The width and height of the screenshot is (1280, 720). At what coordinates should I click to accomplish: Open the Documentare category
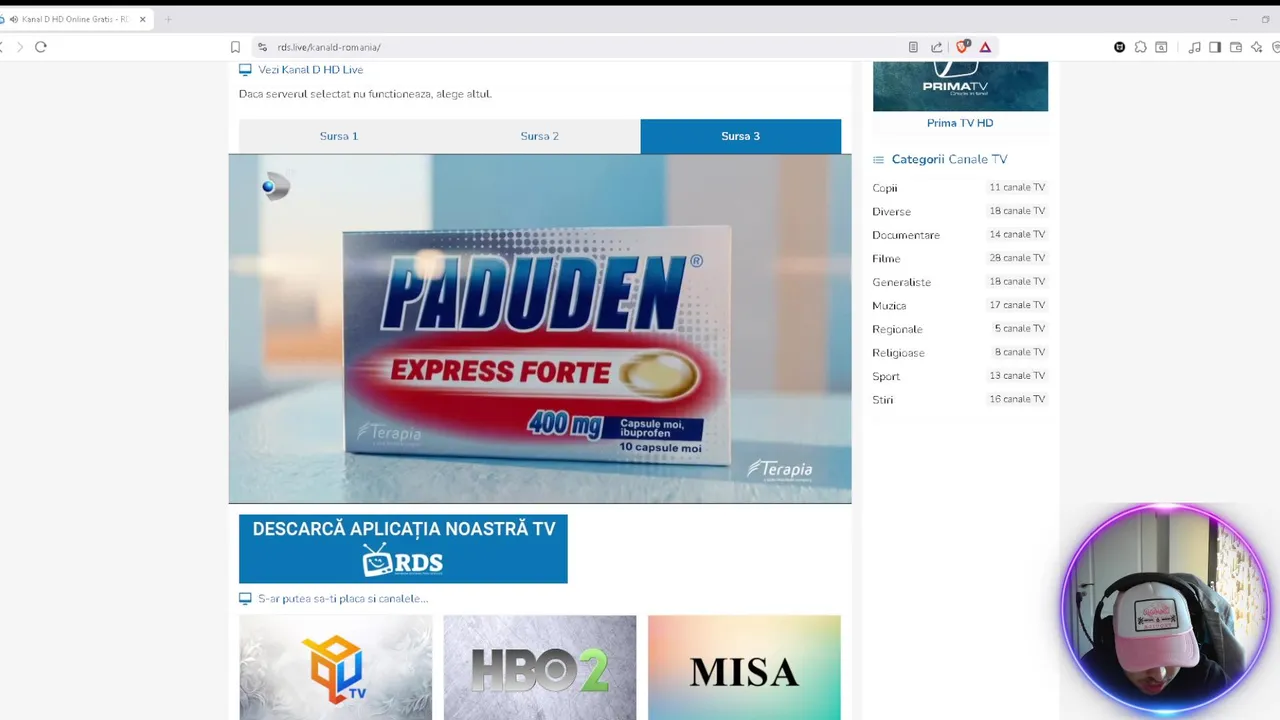coord(906,235)
